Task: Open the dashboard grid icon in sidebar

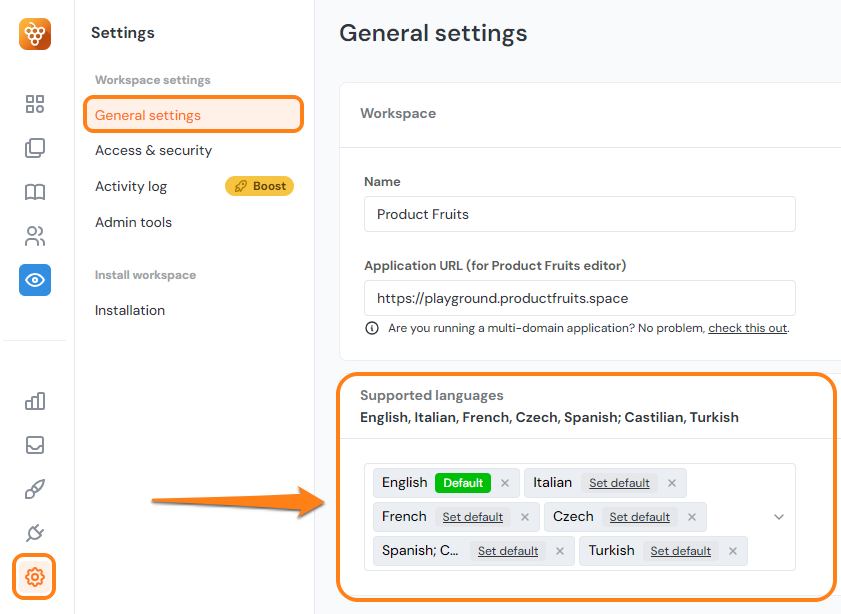Action: 35,104
